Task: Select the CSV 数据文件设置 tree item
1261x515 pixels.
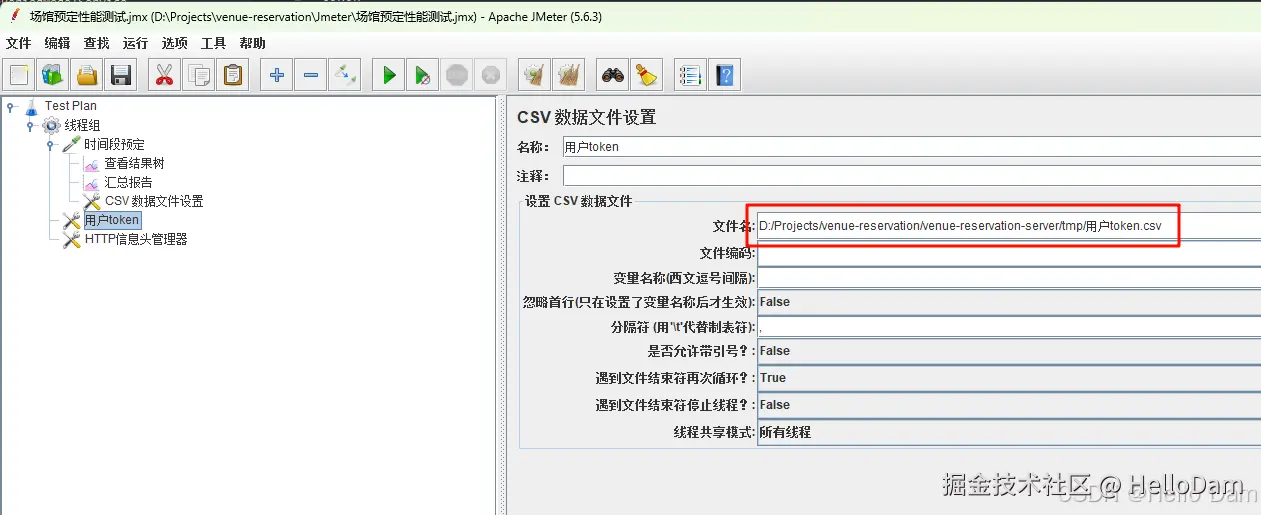Action: (x=154, y=201)
